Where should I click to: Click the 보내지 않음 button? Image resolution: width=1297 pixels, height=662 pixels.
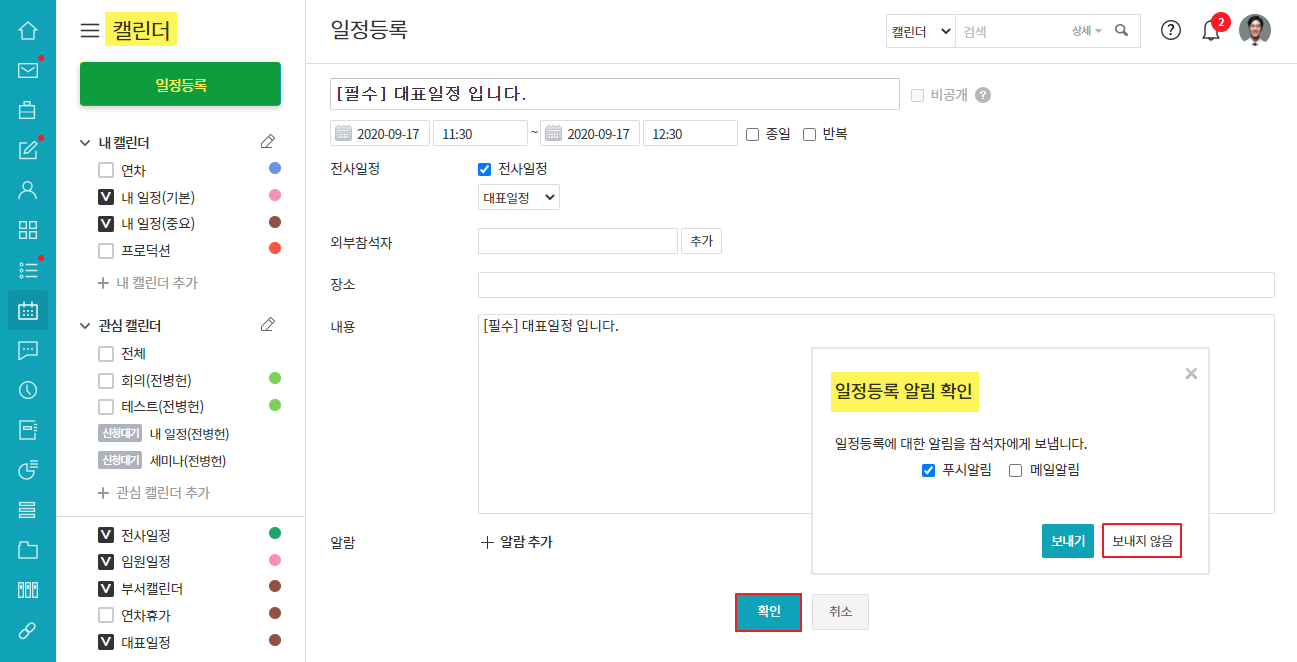[1141, 541]
